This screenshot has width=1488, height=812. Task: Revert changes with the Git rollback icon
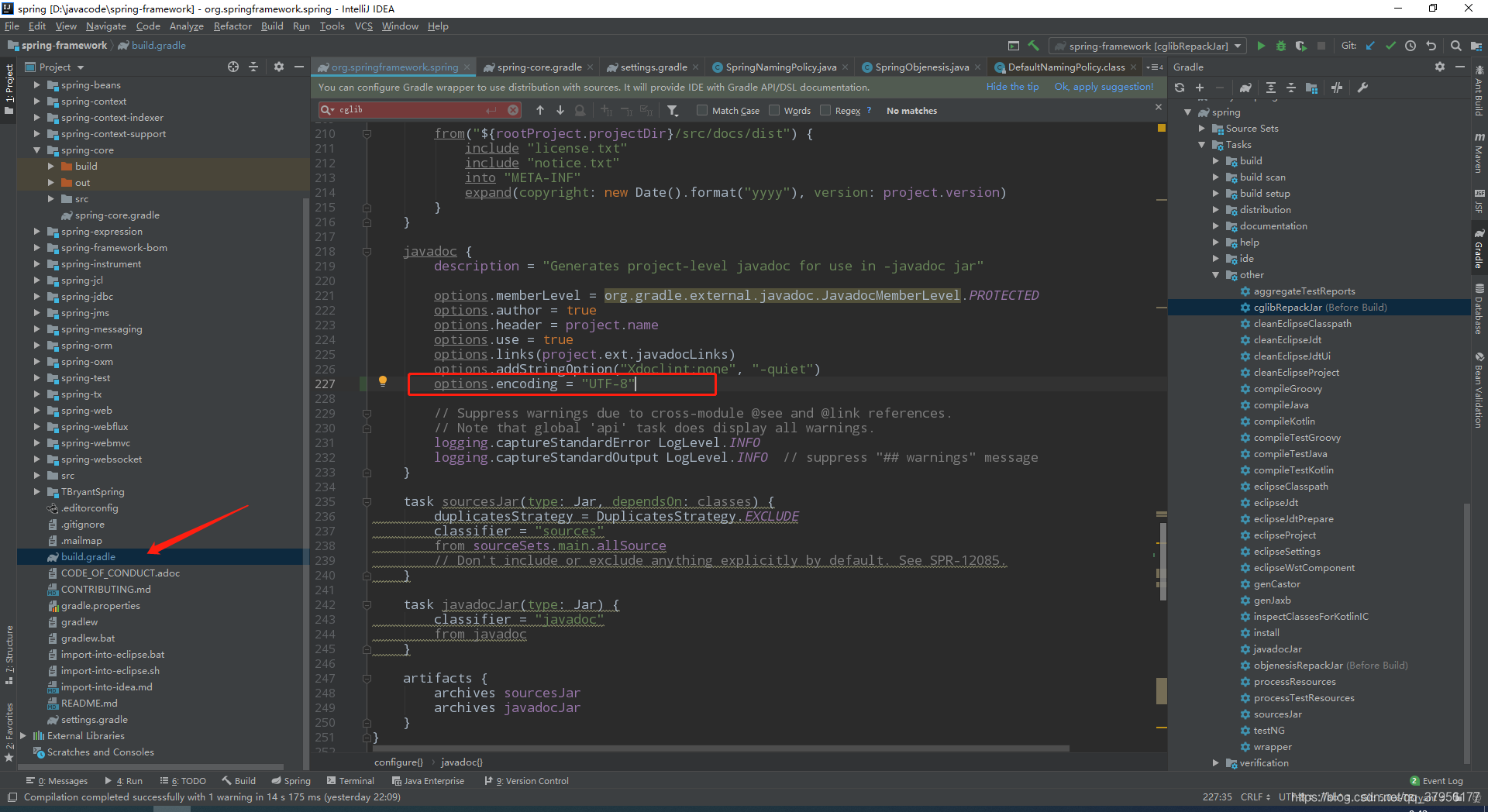click(x=1431, y=46)
